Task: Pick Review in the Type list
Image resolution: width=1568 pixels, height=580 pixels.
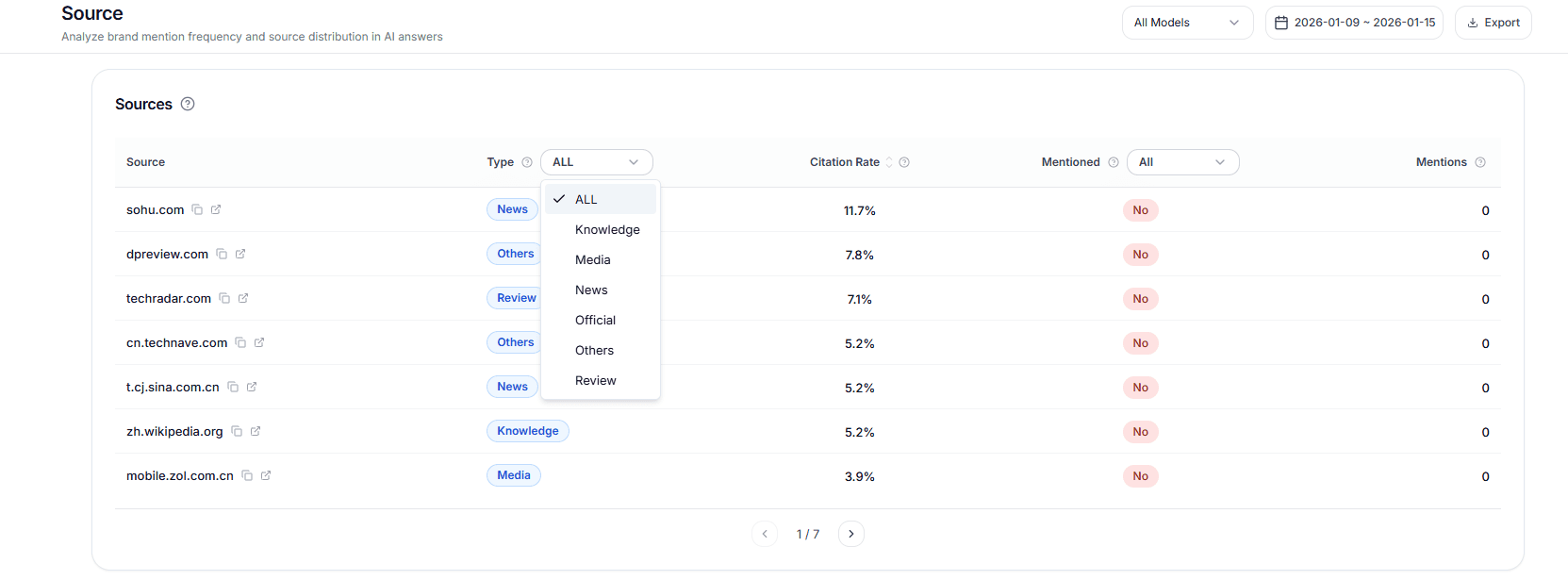Action: tap(595, 380)
